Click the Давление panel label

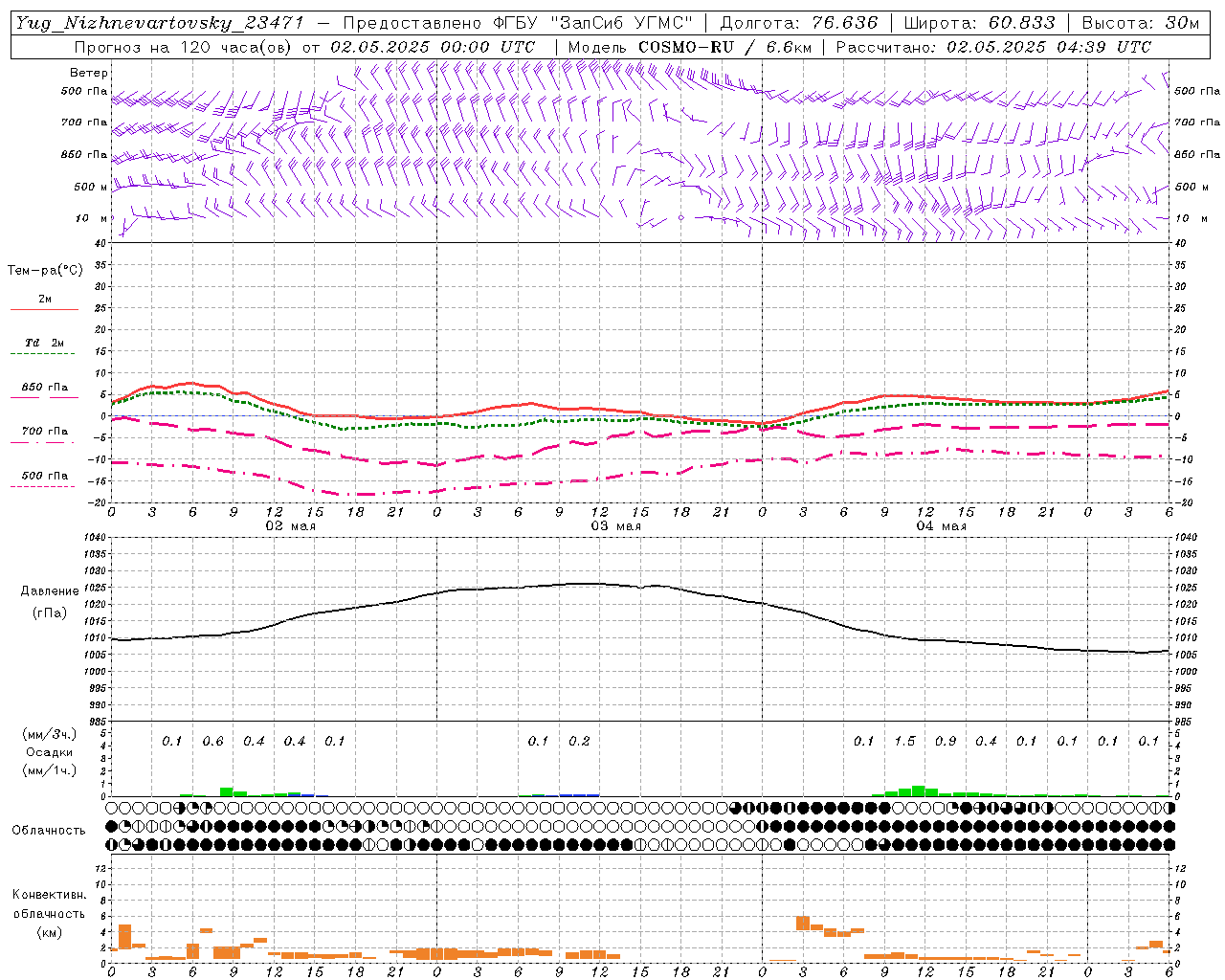(x=50, y=591)
